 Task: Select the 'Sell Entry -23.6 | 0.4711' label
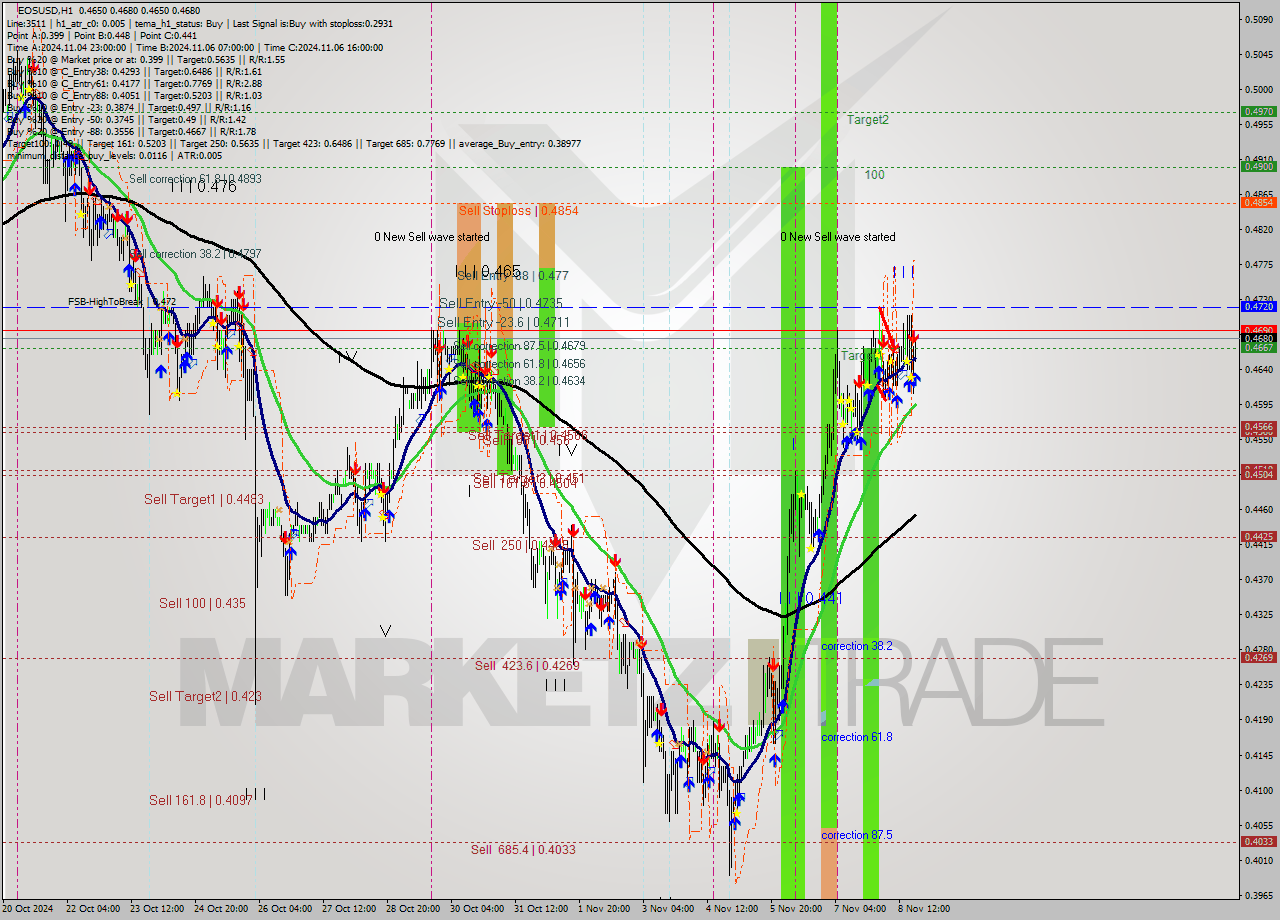(x=503, y=322)
